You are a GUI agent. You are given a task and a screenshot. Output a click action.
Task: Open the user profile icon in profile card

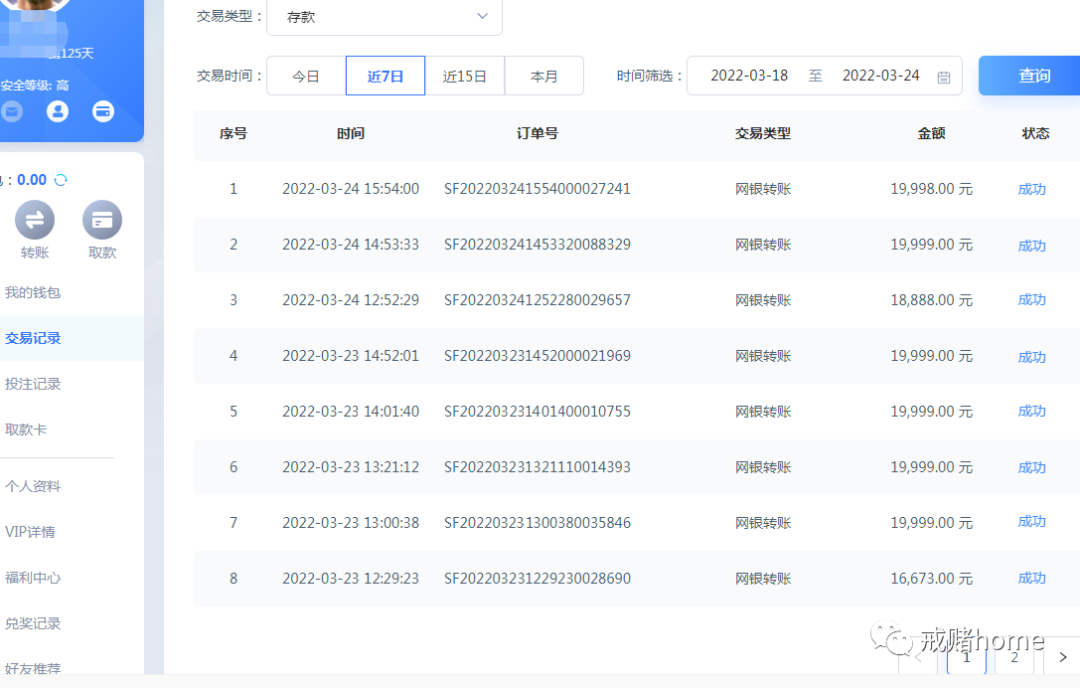(x=57, y=111)
